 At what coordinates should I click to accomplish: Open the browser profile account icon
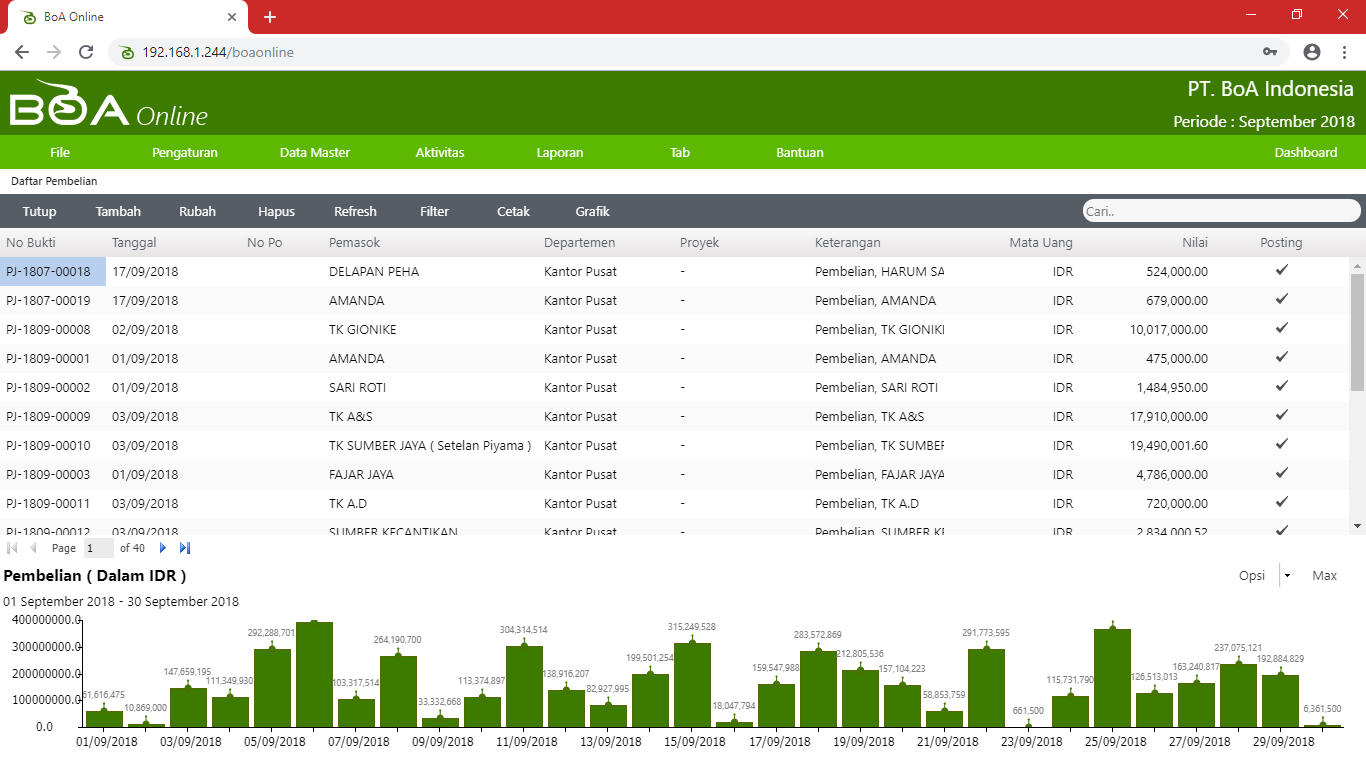1312,52
